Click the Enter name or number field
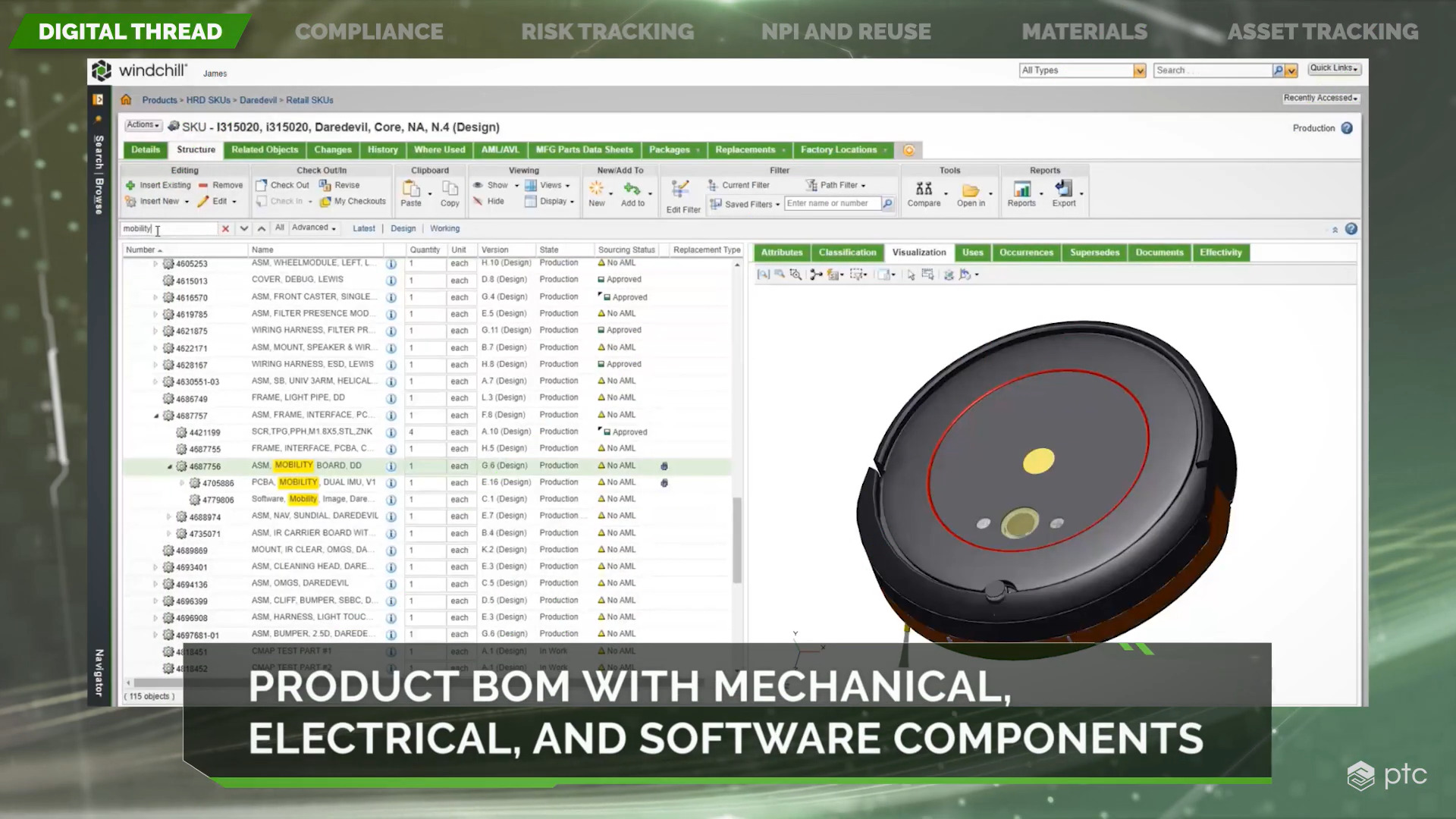 point(833,203)
